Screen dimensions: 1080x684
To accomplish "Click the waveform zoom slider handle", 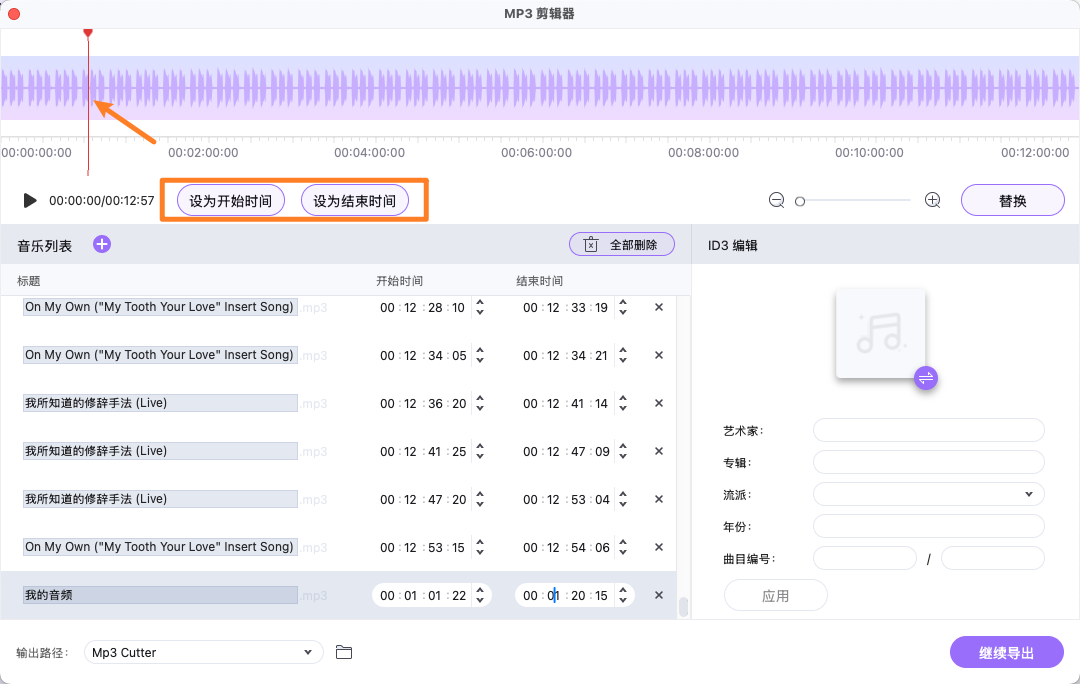I will pyautogui.click(x=799, y=200).
